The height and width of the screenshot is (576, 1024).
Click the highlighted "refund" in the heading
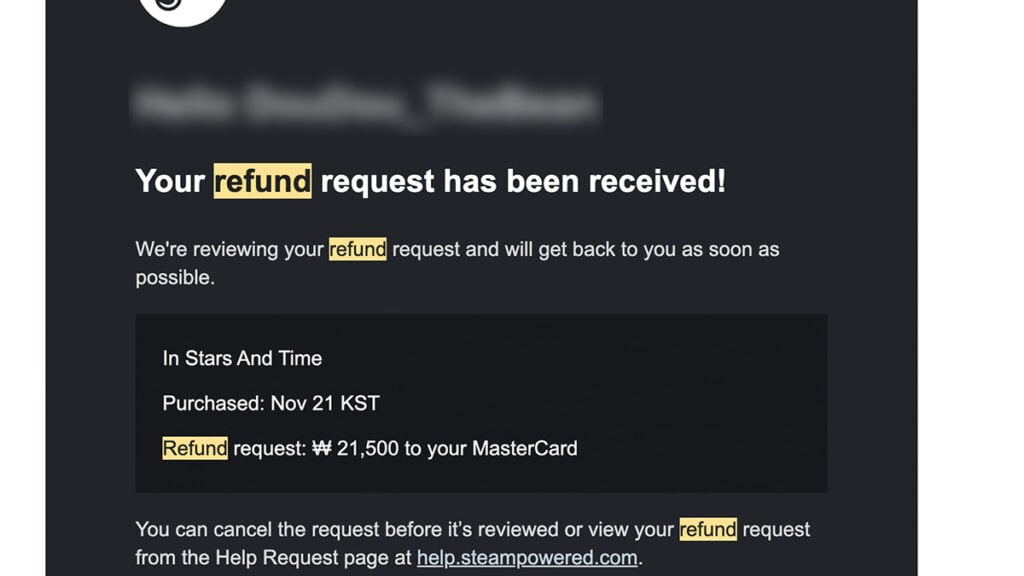[x=263, y=181]
